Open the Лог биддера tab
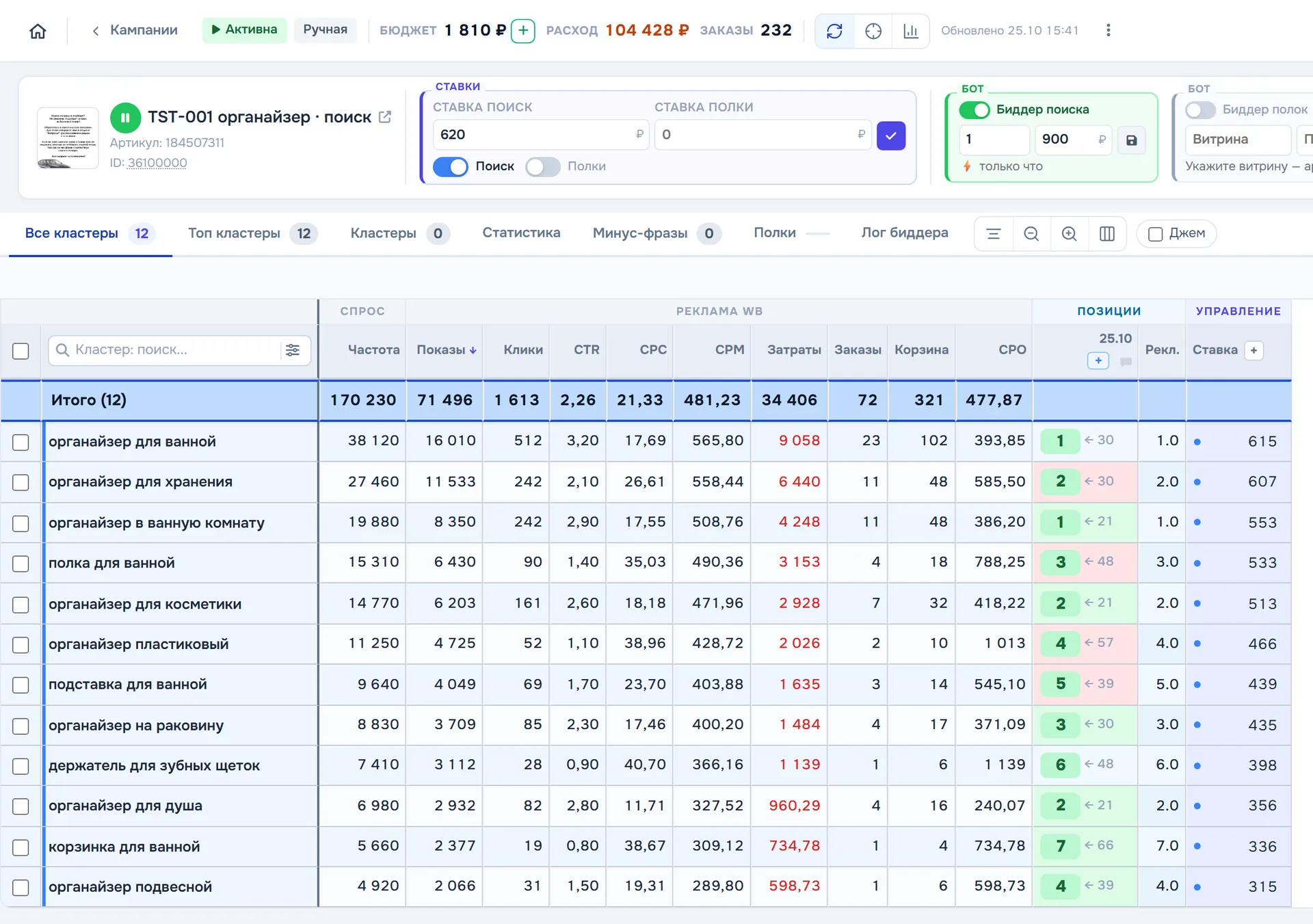The image size is (1313, 924). coord(905,233)
